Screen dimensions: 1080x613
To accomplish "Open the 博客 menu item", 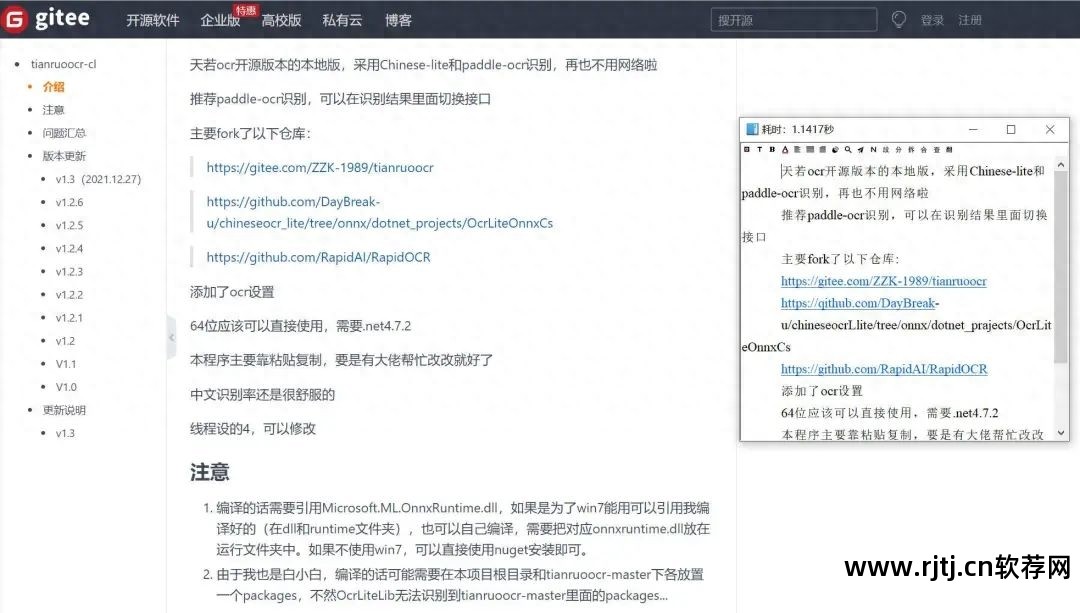I will (398, 21).
